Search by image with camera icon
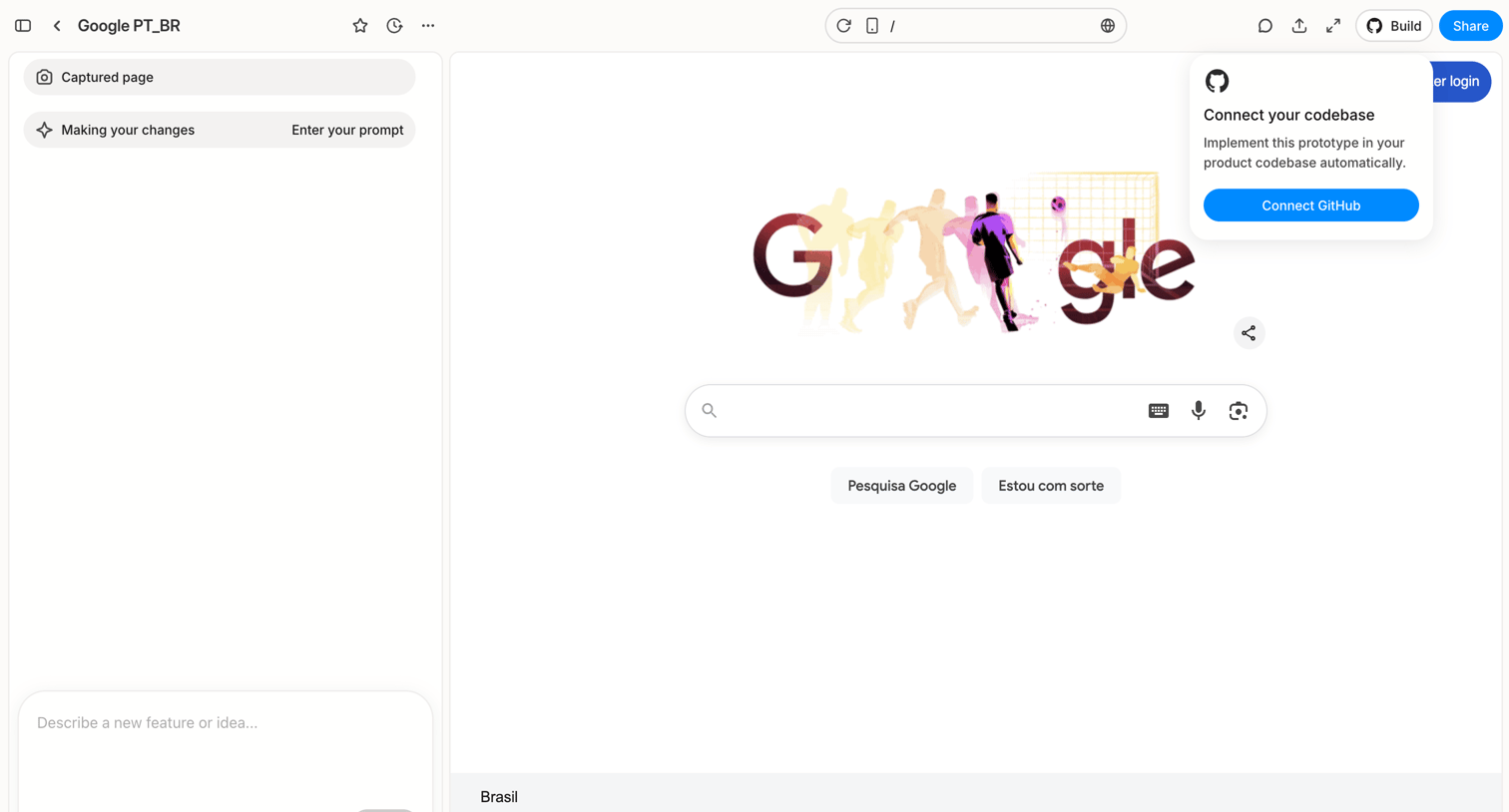This screenshot has width=1509, height=812. point(1239,411)
